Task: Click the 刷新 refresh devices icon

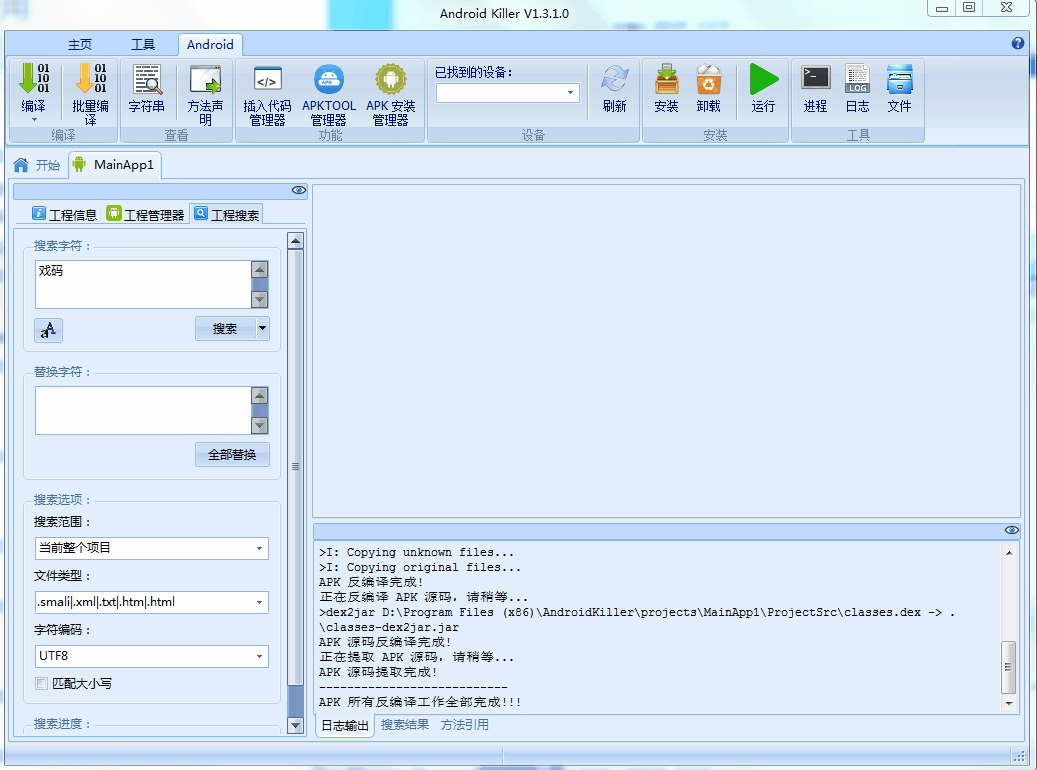Action: 614,88
